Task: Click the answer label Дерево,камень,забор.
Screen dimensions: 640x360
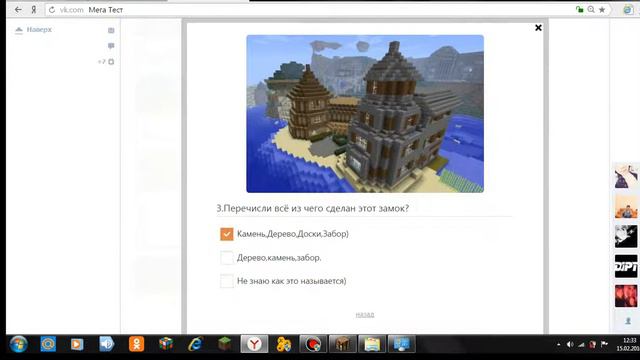Action: click(x=279, y=258)
